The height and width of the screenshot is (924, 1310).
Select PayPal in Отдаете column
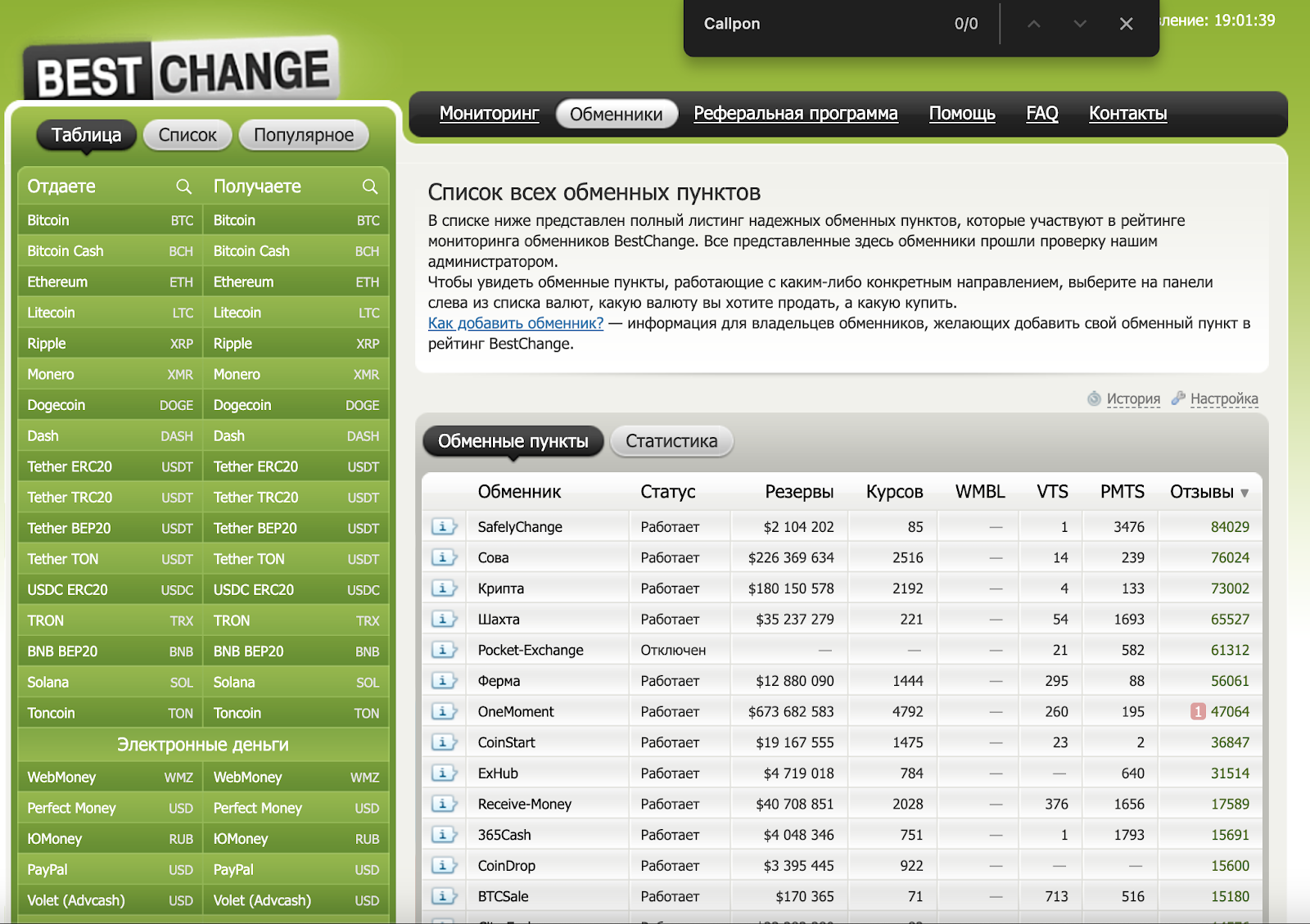[x=110, y=870]
